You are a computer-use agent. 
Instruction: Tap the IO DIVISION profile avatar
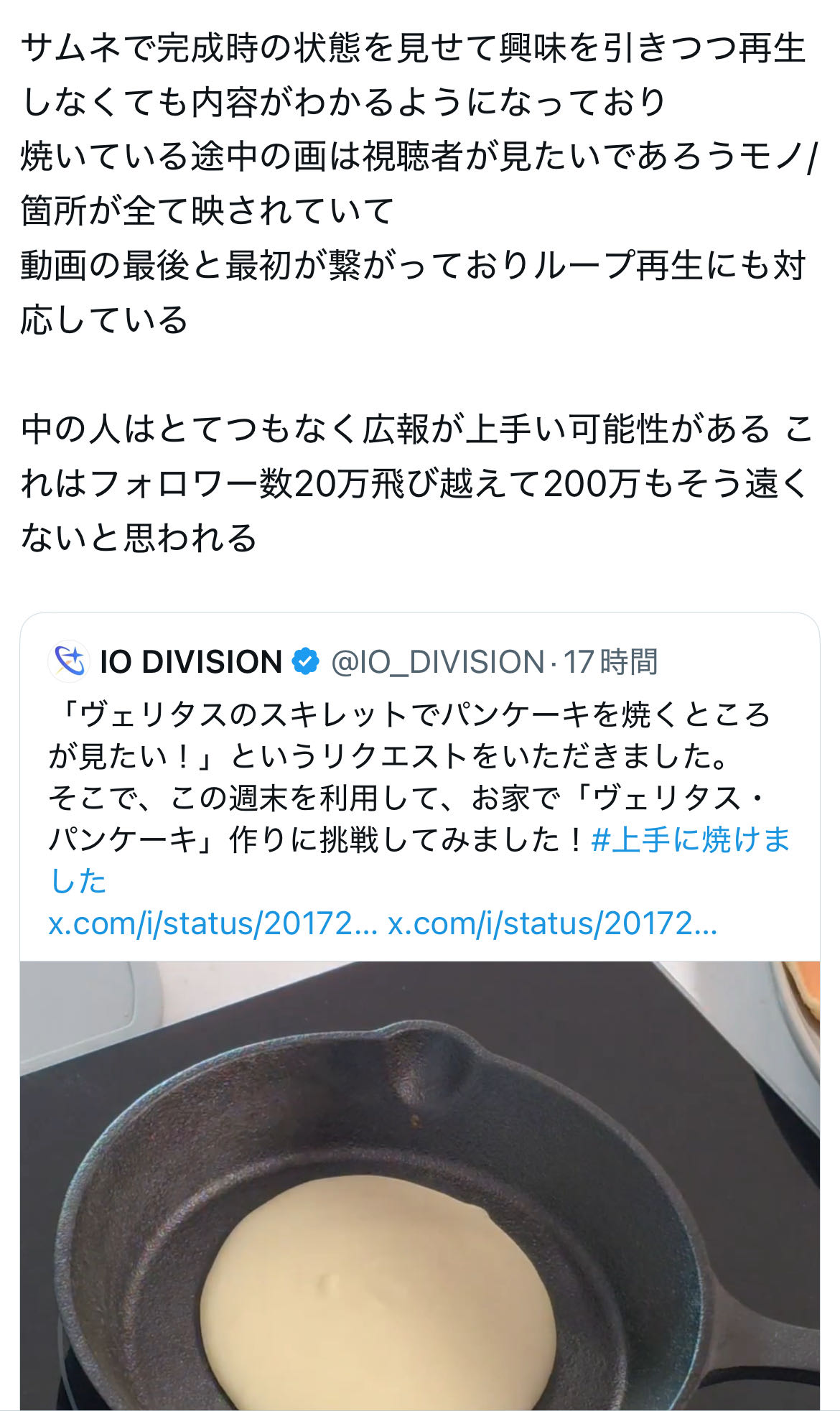[x=68, y=661]
